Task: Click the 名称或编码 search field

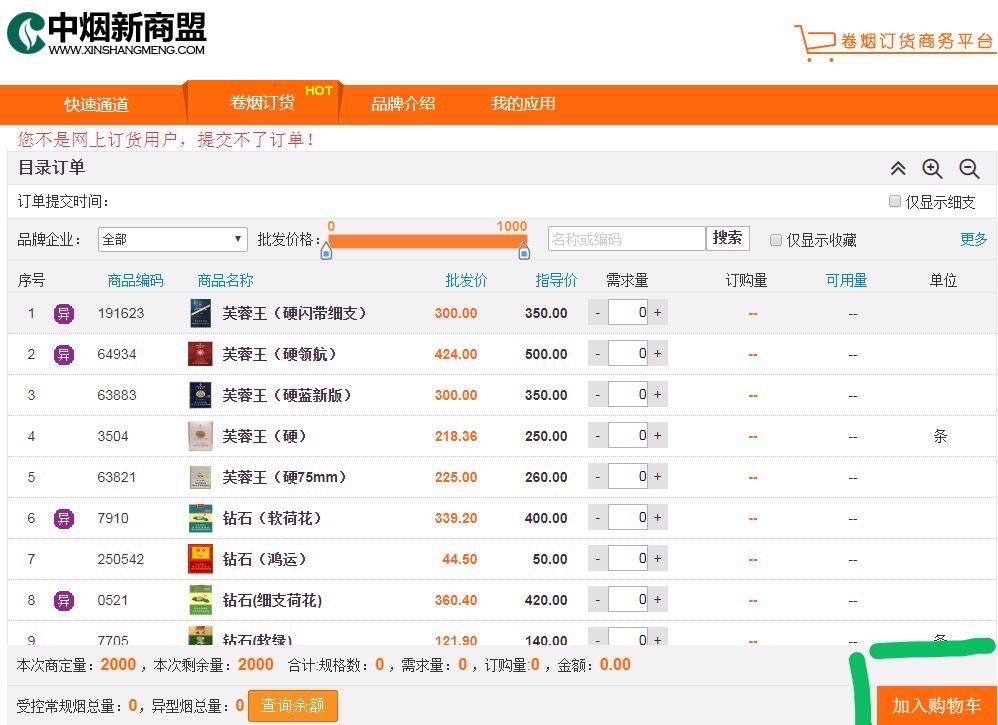Action: tap(626, 239)
